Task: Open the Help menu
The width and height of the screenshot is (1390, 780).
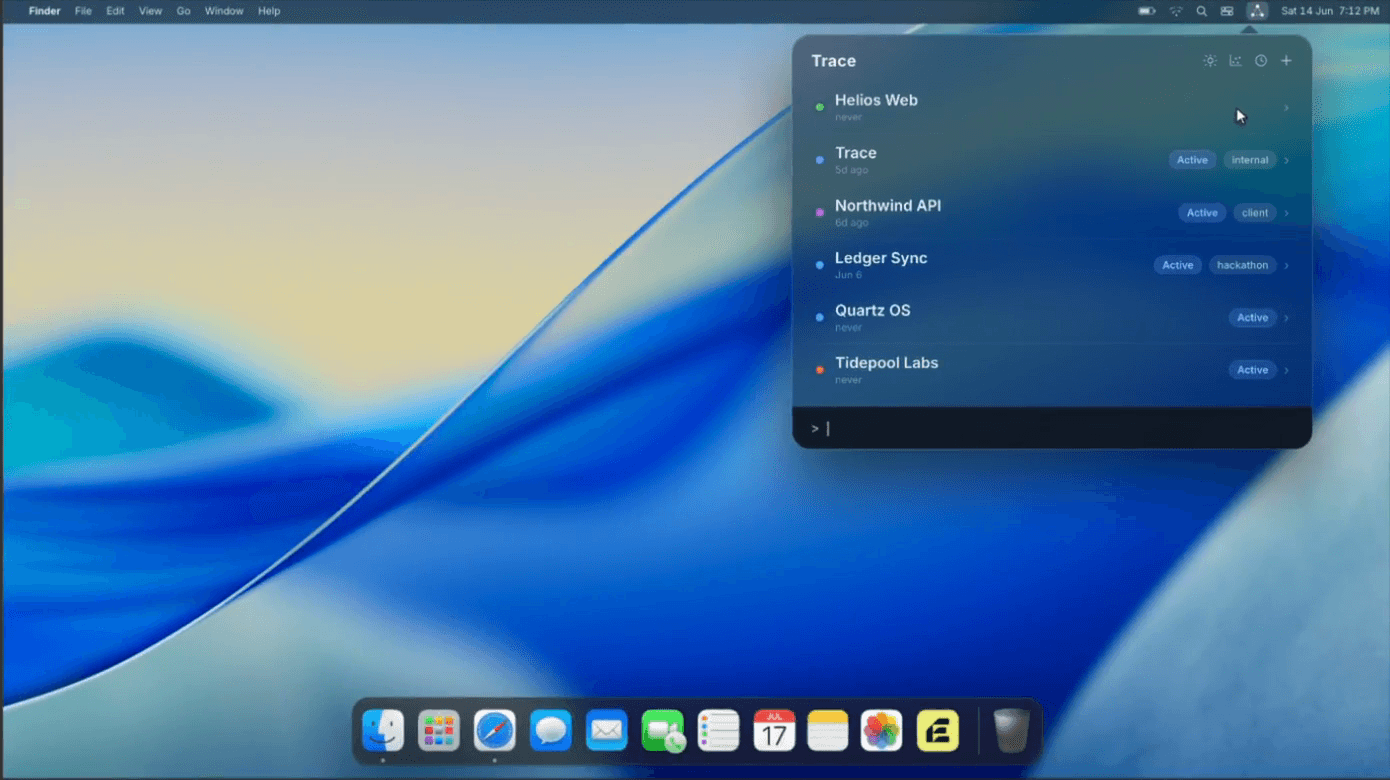Action: [269, 11]
